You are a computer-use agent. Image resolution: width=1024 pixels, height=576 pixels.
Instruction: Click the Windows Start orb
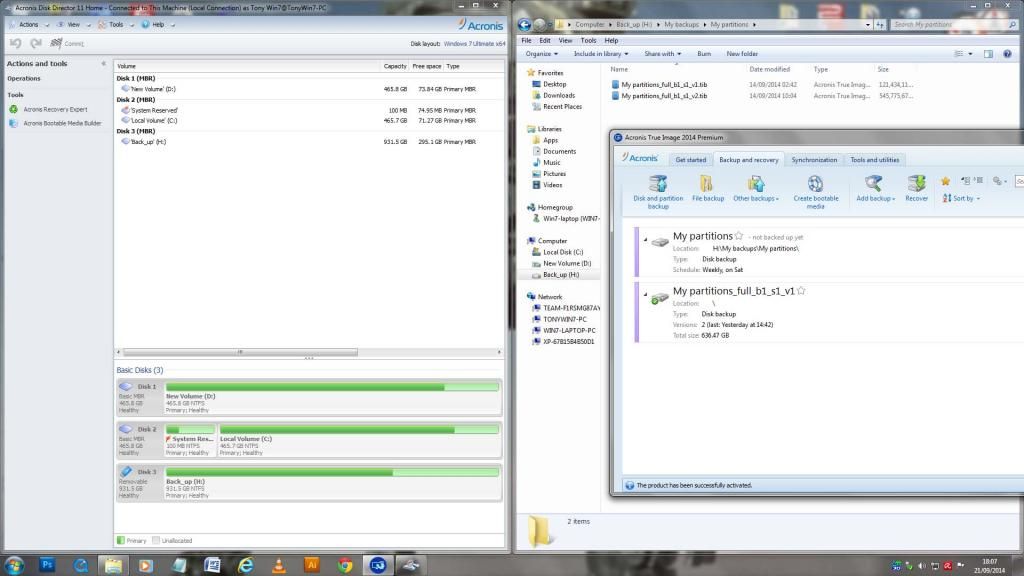click(14, 565)
